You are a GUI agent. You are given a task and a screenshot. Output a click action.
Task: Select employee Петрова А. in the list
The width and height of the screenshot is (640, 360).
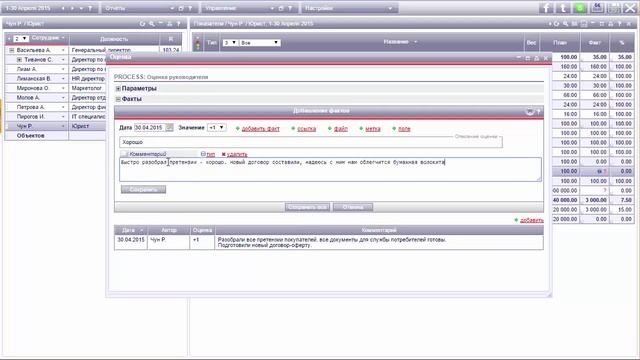(x=31, y=107)
